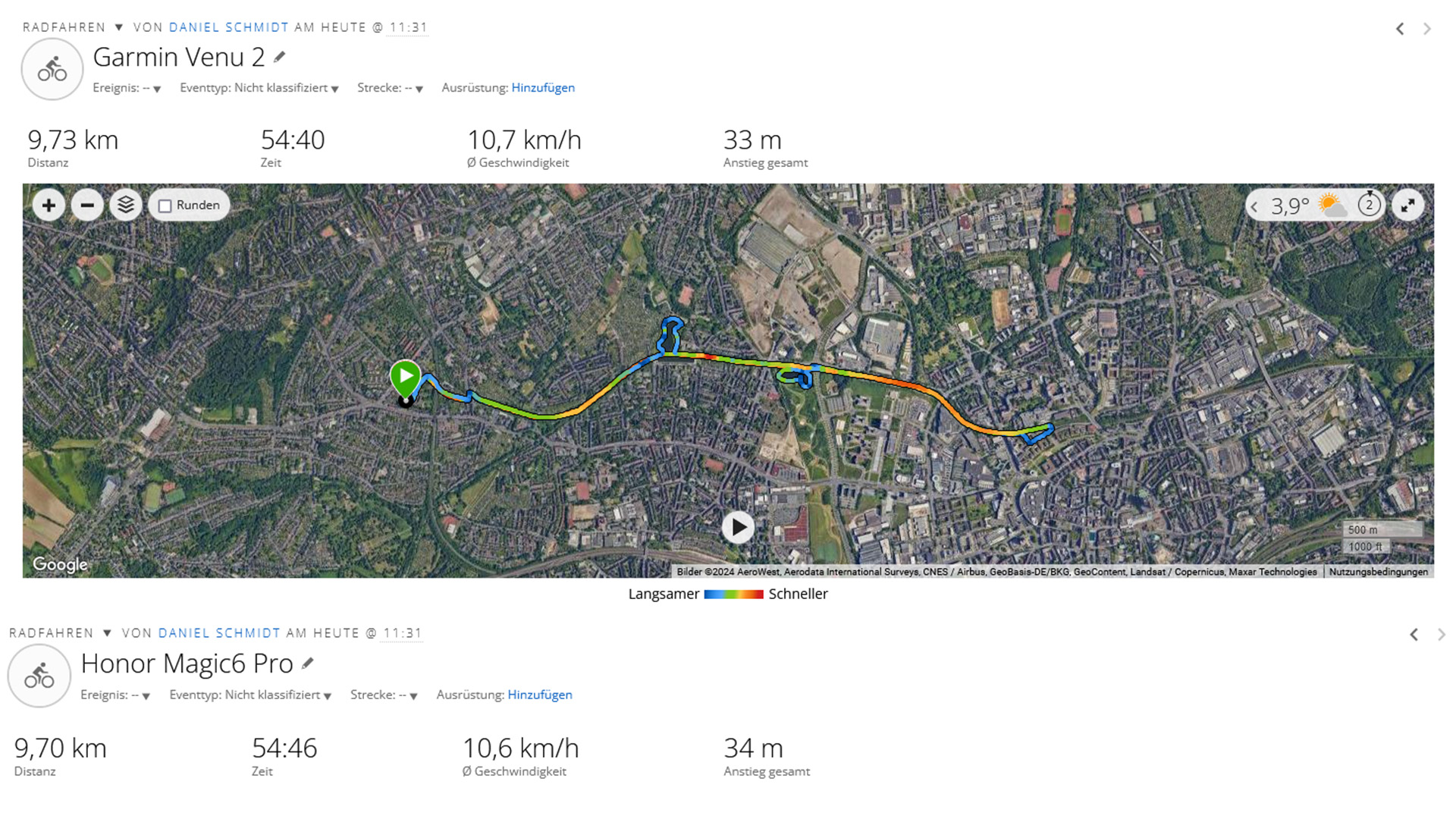Image resolution: width=1456 pixels, height=819 pixels.
Task: Click the Langsamer-Schneller speed color legend
Action: coord(733,595)
